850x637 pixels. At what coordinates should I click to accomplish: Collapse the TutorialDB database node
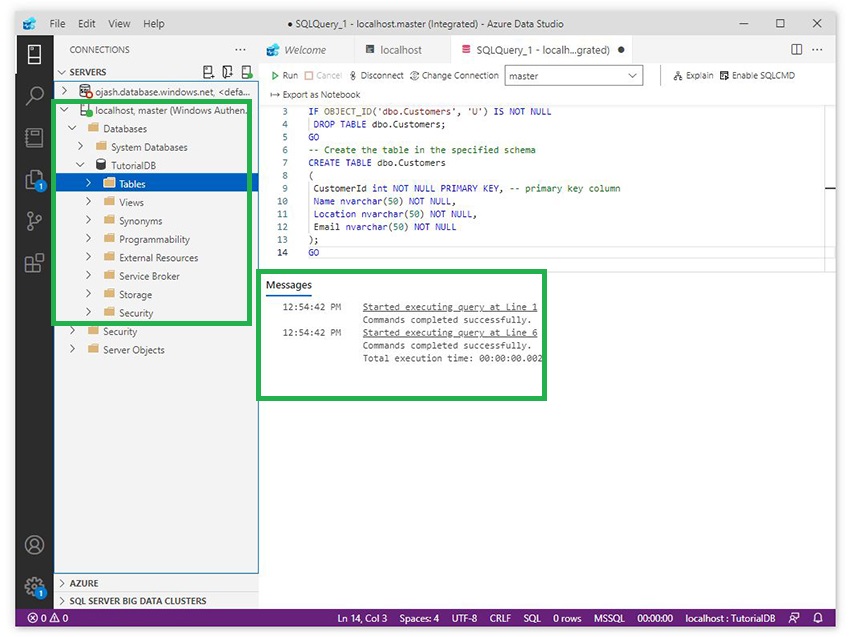(81, 165)
